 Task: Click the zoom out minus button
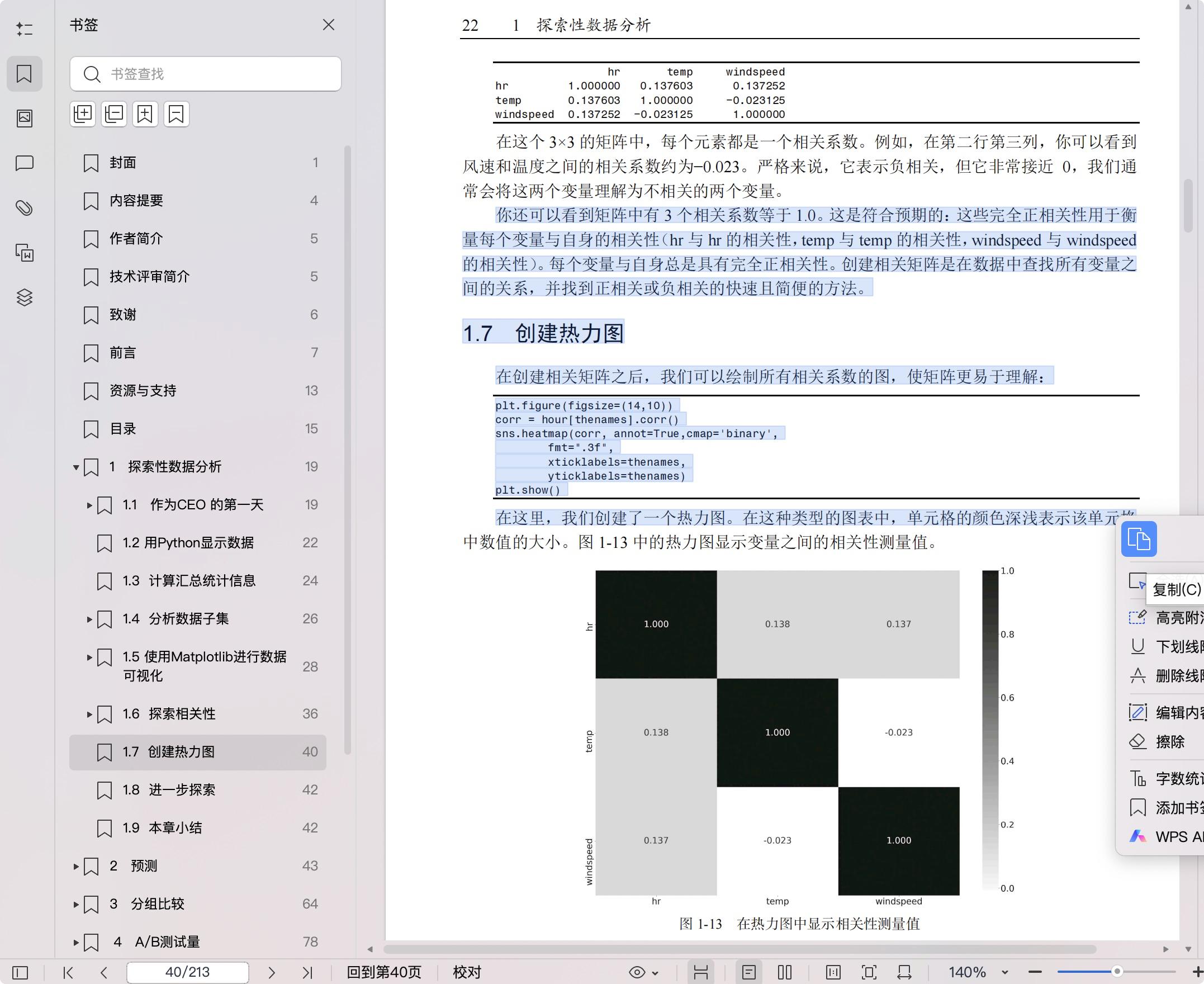coord(1035,973)
